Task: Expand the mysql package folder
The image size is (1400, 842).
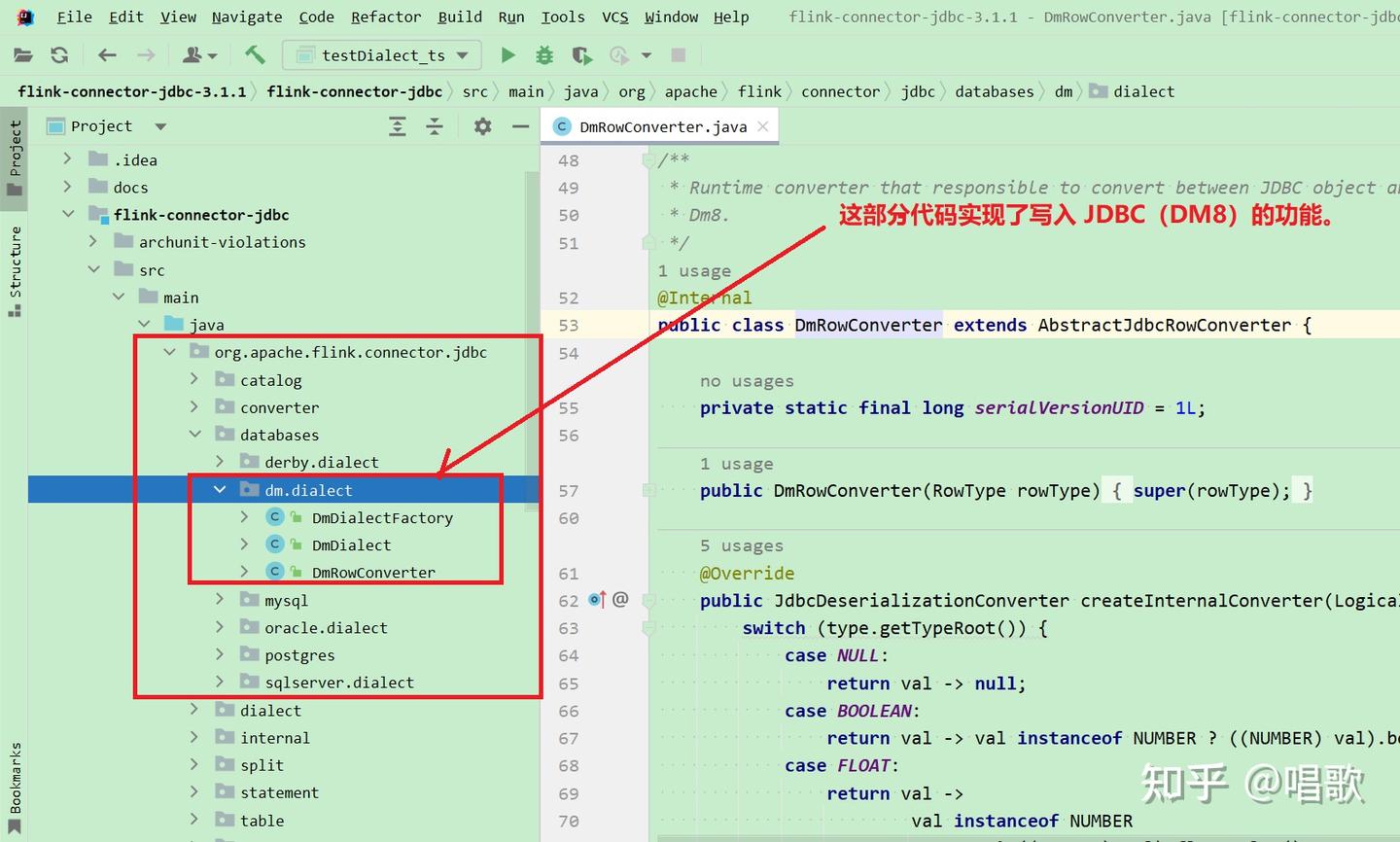Action: coord(220,600)
